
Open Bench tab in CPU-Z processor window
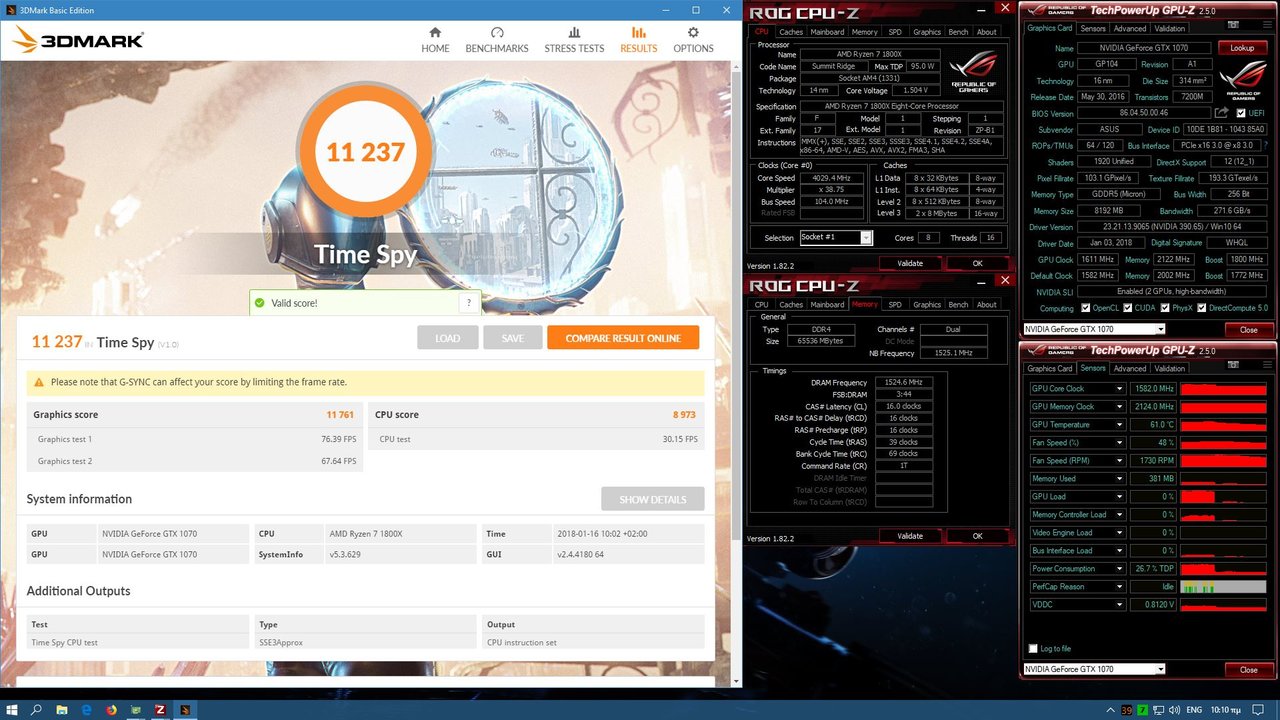(x=958, y=32)
